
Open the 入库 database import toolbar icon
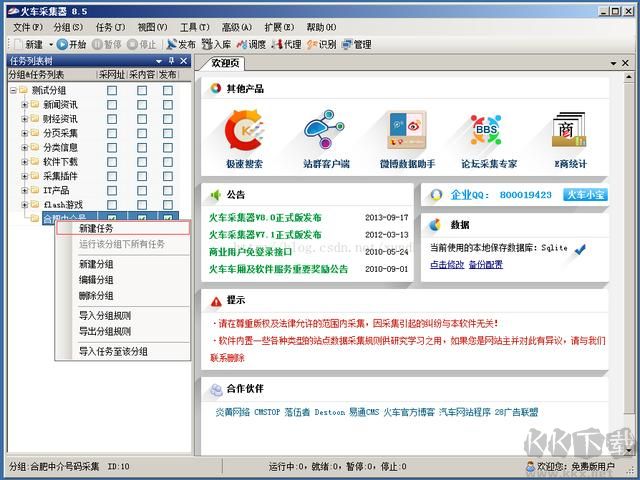click(x=207, y=44)
